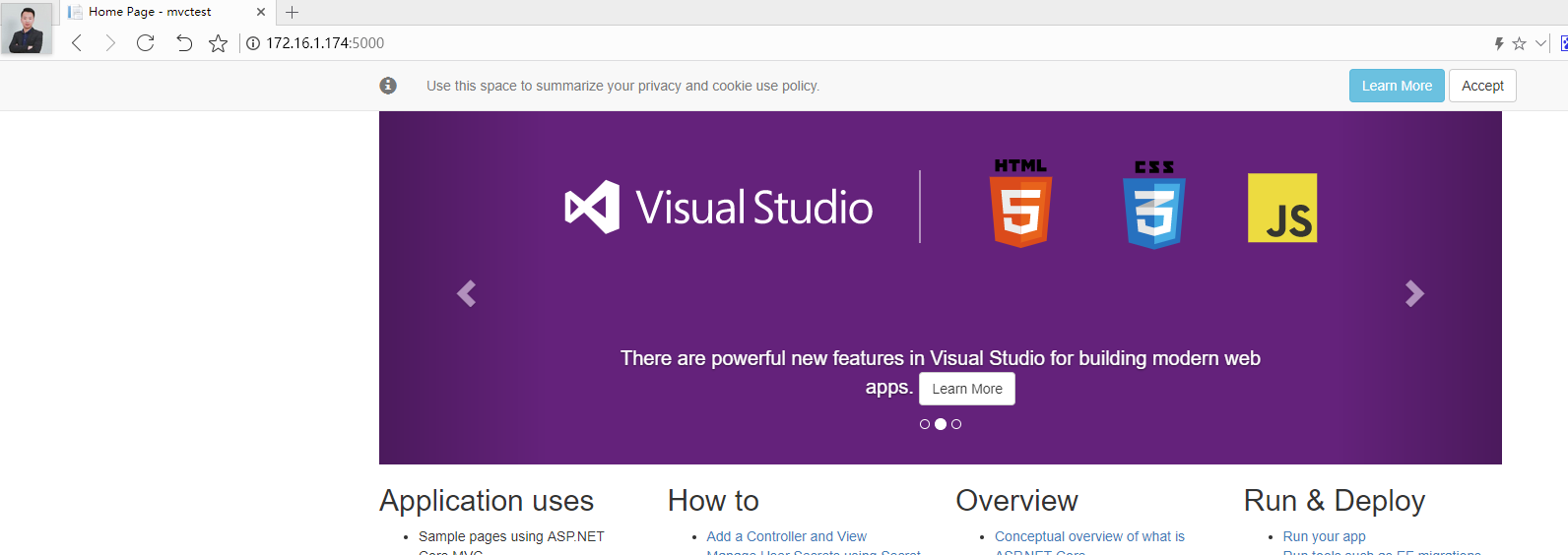Advance to next carousel slide
Screen dimensions: 1568x555
pos(1414,293)
